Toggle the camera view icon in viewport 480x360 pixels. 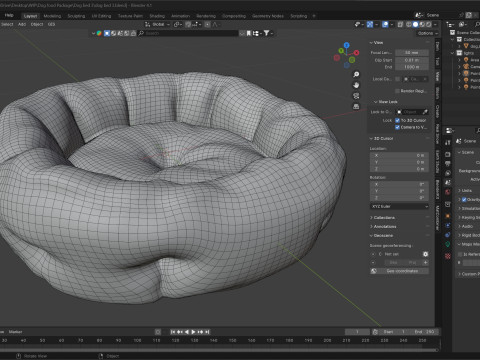356,96
